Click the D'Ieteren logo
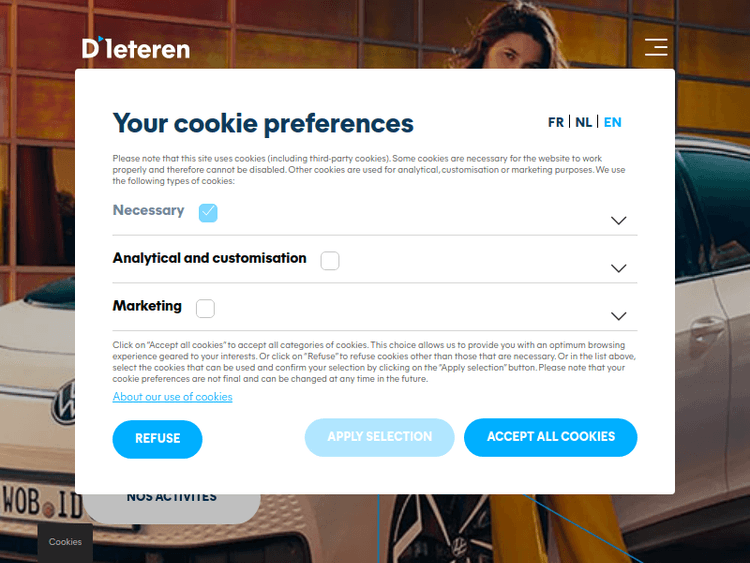750x563 pixels. coord(136,48)
